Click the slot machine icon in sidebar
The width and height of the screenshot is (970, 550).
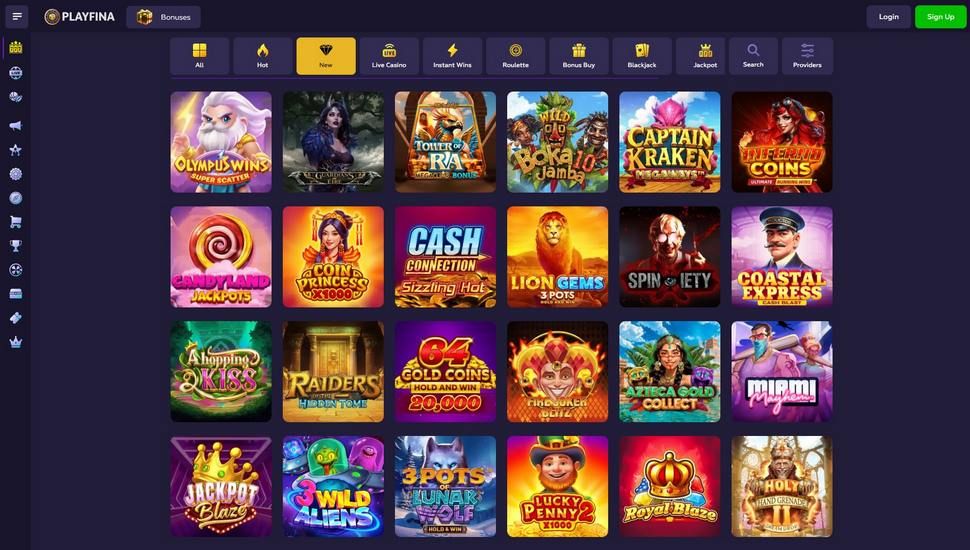[16, 48]
